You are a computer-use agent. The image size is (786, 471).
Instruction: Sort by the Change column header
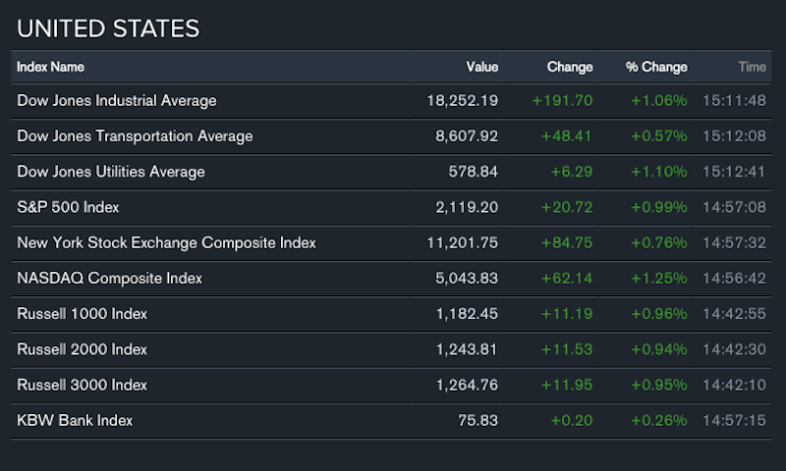pyautogui.click(x=570, y=67)
